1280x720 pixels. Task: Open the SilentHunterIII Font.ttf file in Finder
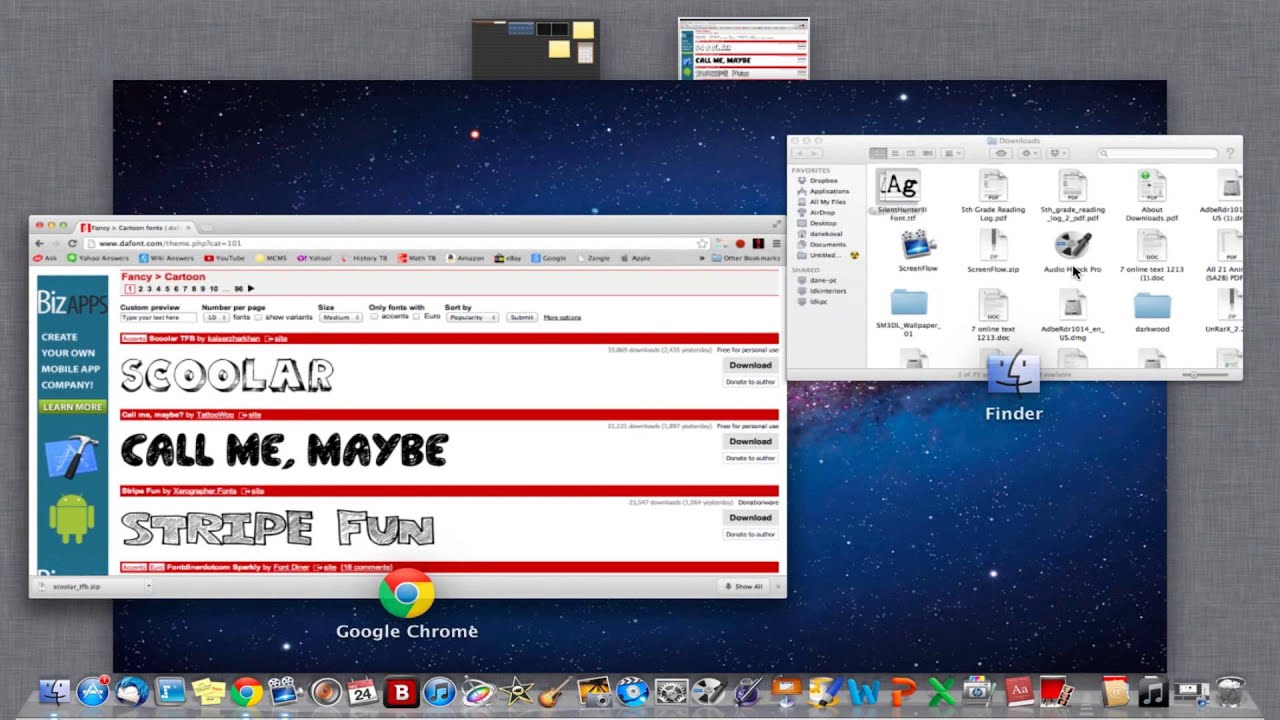901,195
